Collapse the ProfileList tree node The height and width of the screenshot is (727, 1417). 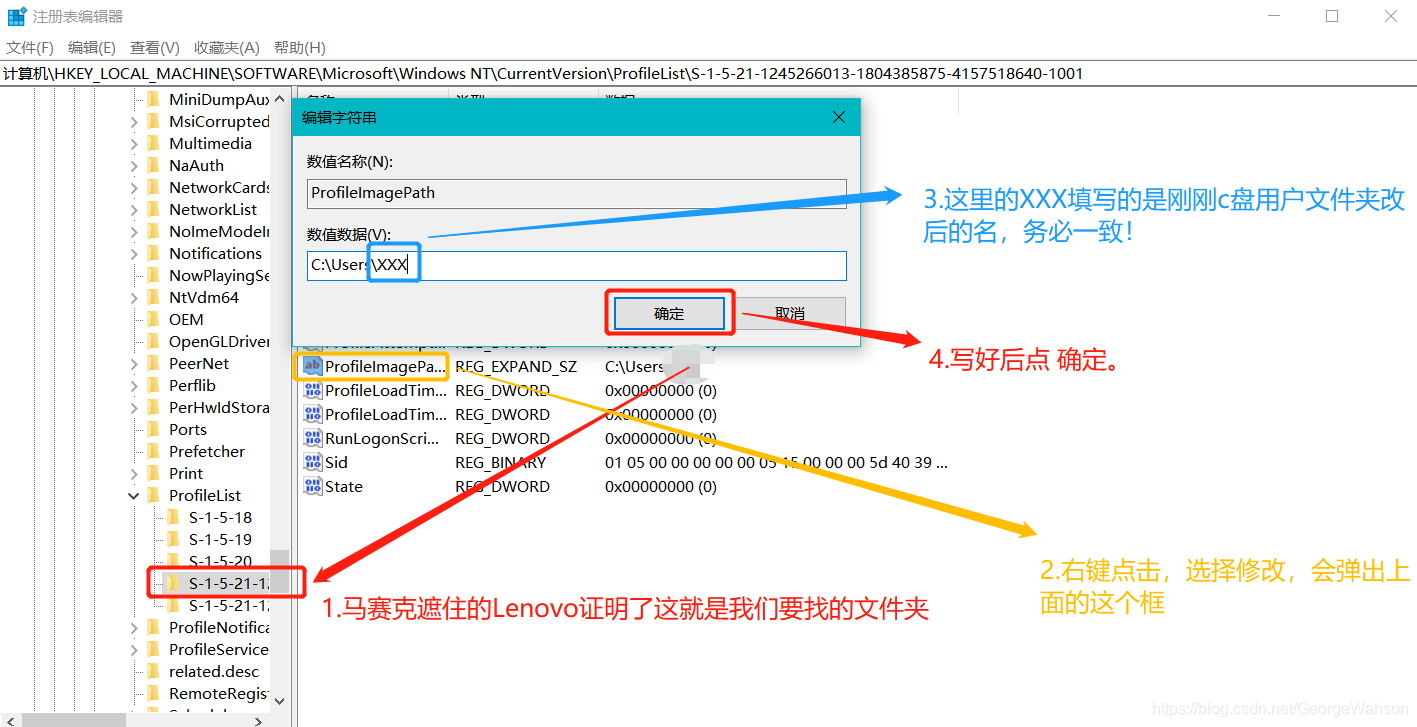(134, 496)
